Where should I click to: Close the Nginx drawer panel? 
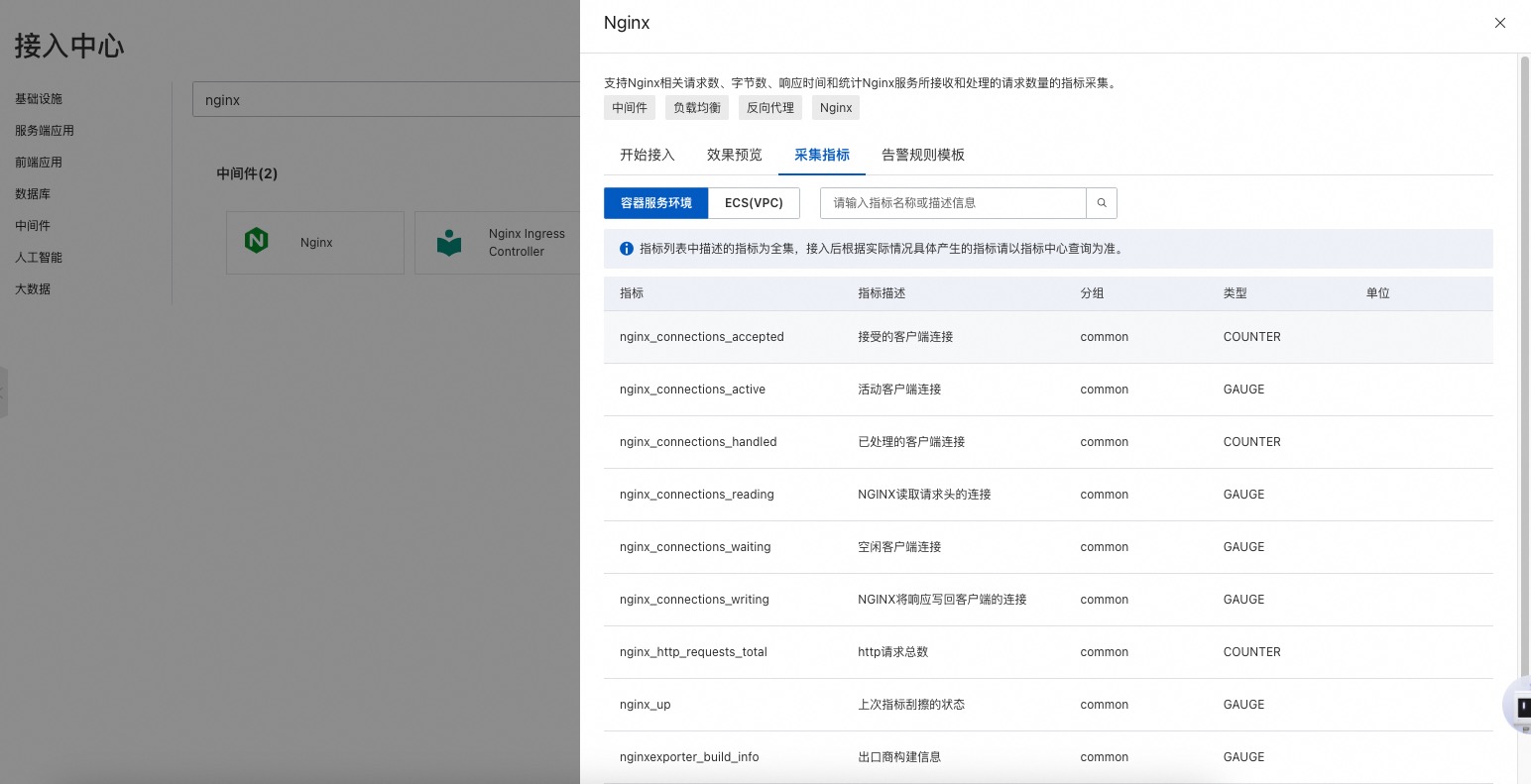tap(1499, 23)
